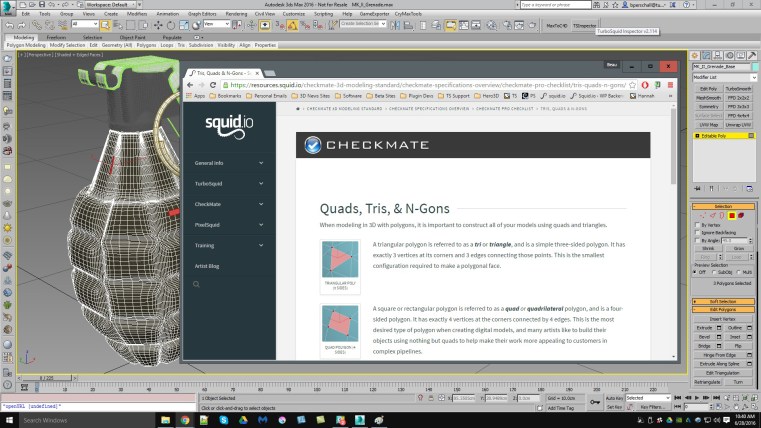761x428 pixels.
Task: Click the Artist Blog sidebar link
Action: (x=207, y=266)
